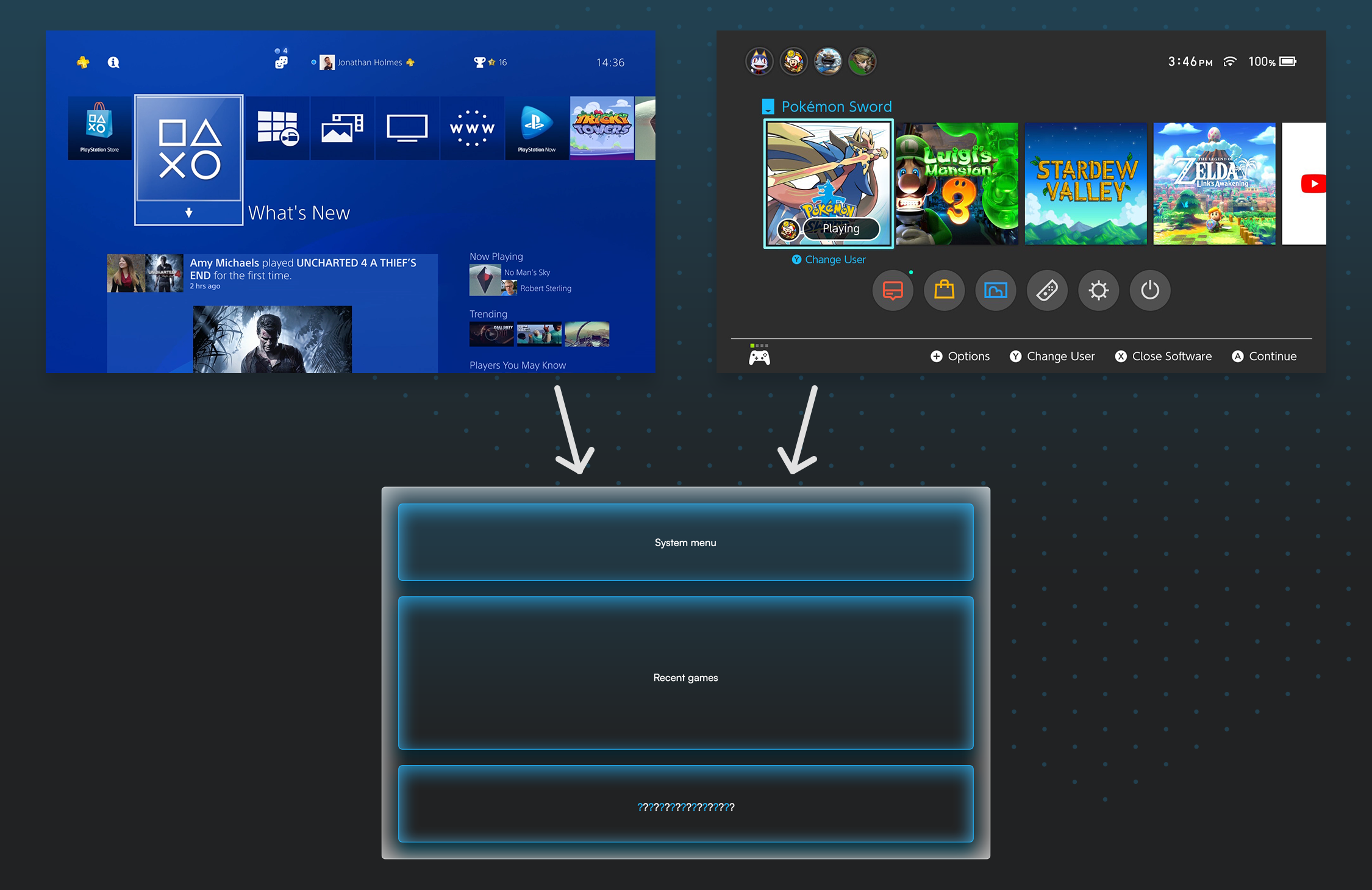The image size is (1372, 890).
Task: Click the System menu wireframe block
Action: coord(685,543)
